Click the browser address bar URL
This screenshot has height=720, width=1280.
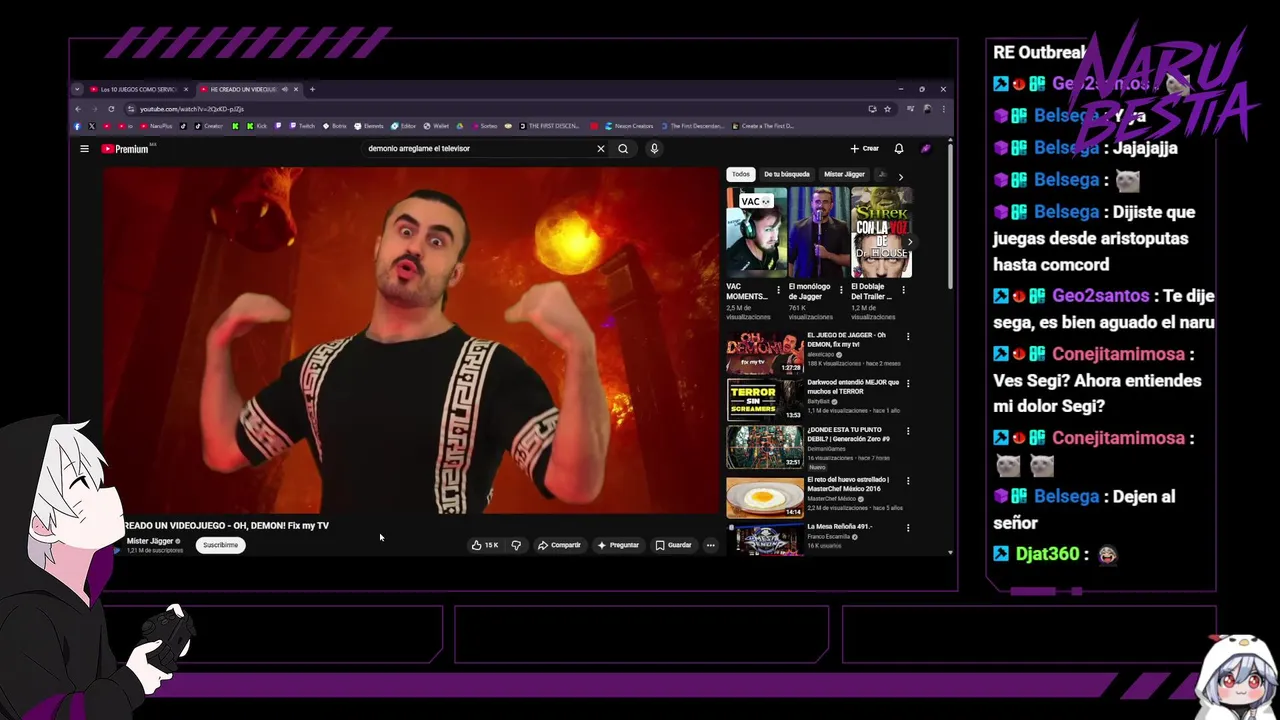[x=192, y=109]
